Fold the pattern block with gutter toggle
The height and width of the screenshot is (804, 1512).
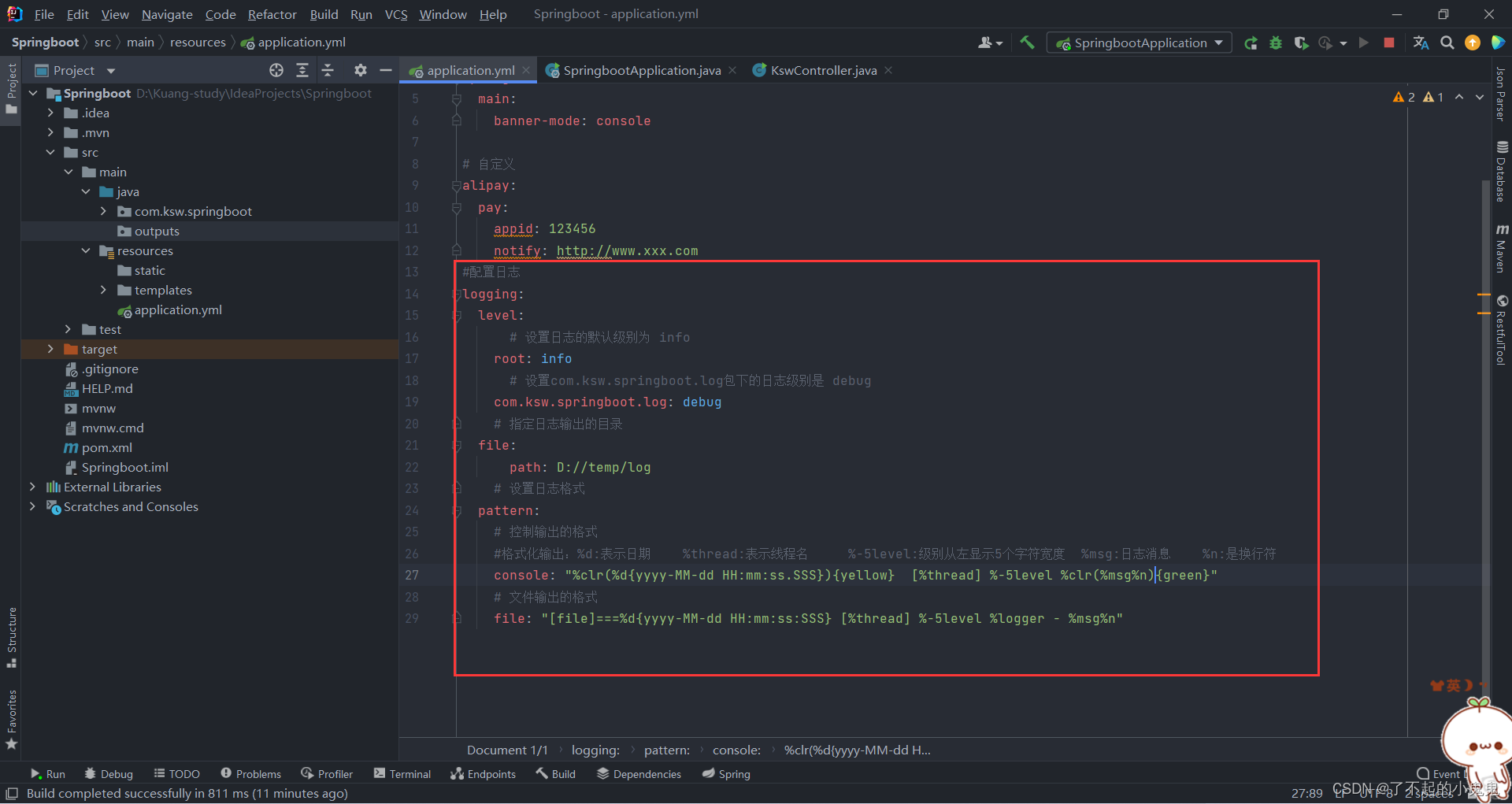point(456,510)
